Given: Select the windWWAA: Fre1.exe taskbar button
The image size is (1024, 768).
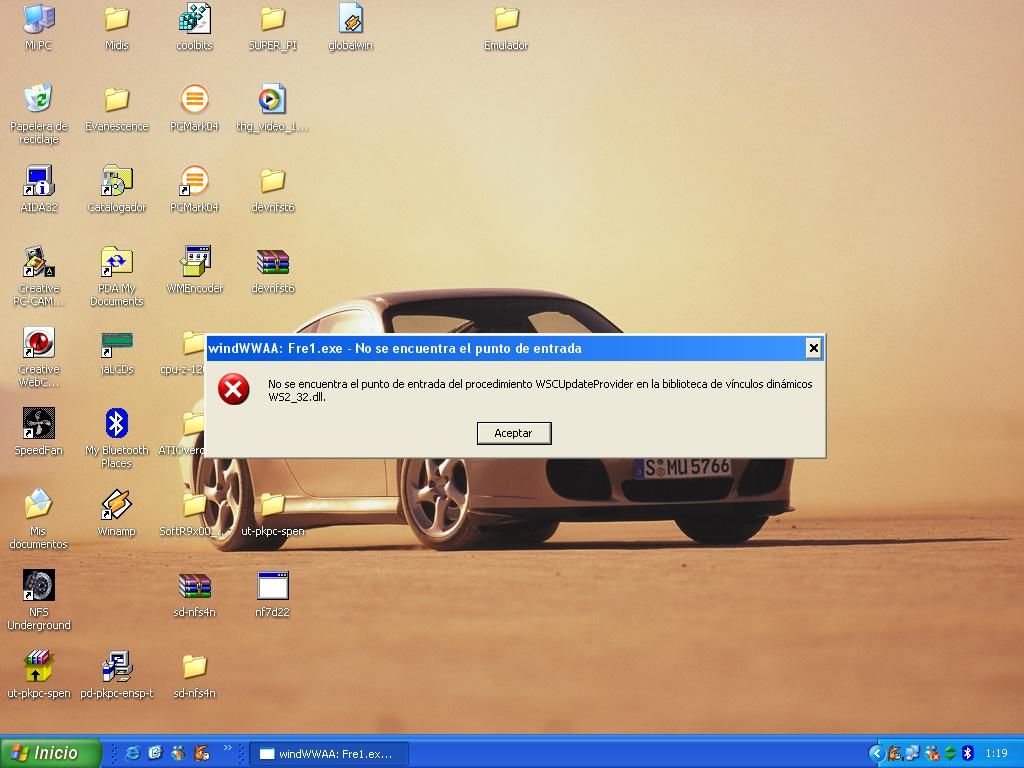Looking at the screenshot, I should 328,753.
